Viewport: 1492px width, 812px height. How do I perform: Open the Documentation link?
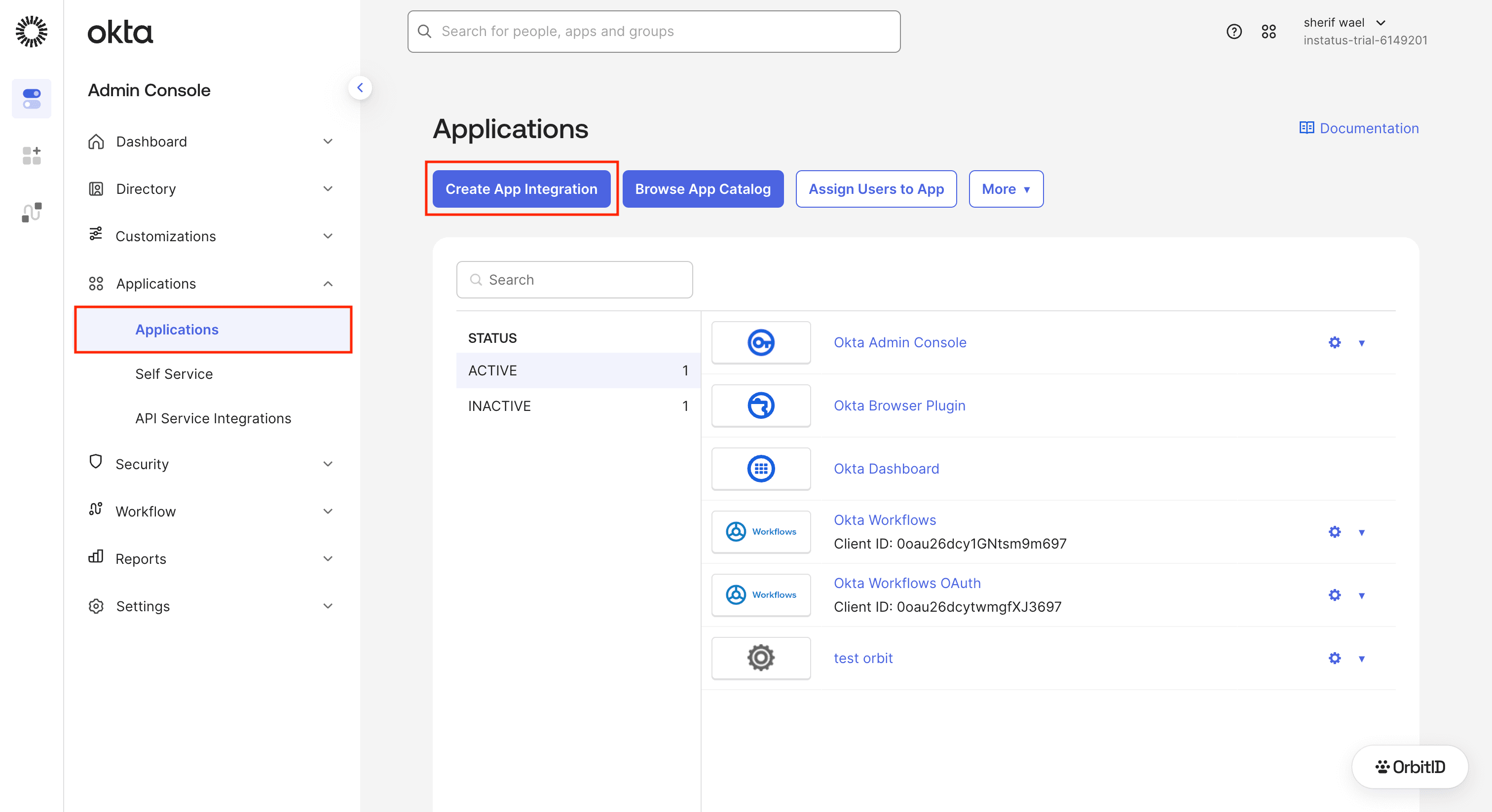pos(1359,128)
